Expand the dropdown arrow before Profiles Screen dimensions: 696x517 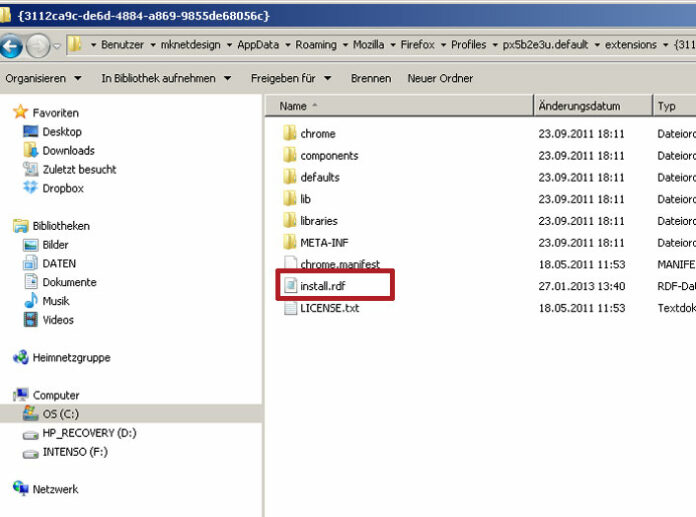pyautogui.click(x=443, y=45)
